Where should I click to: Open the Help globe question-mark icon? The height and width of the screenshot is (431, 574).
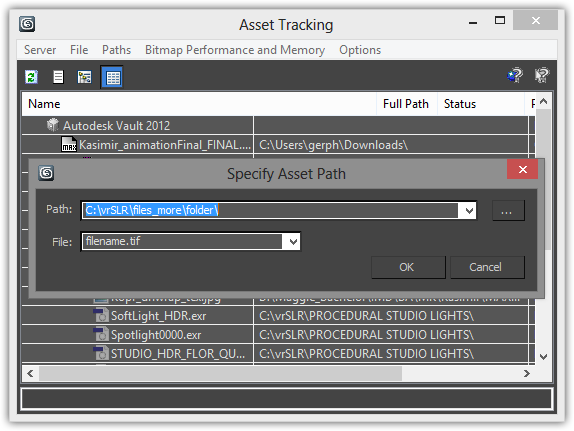(515, 75)
